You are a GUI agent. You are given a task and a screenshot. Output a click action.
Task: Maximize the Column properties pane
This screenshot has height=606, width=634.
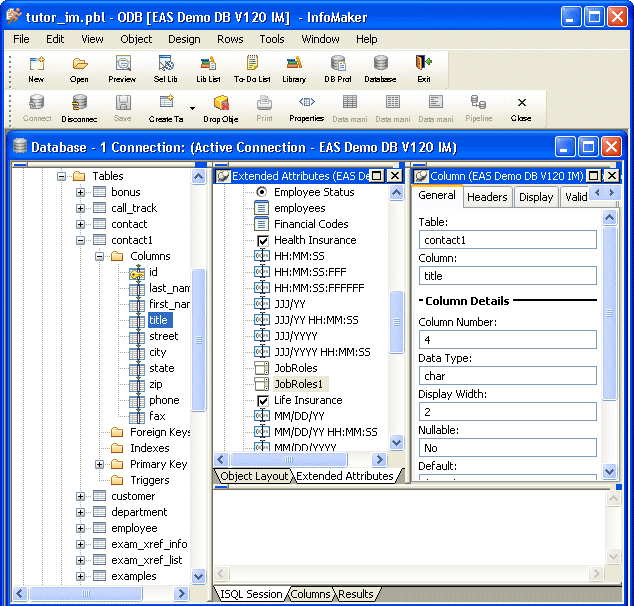tap(594, 176)
